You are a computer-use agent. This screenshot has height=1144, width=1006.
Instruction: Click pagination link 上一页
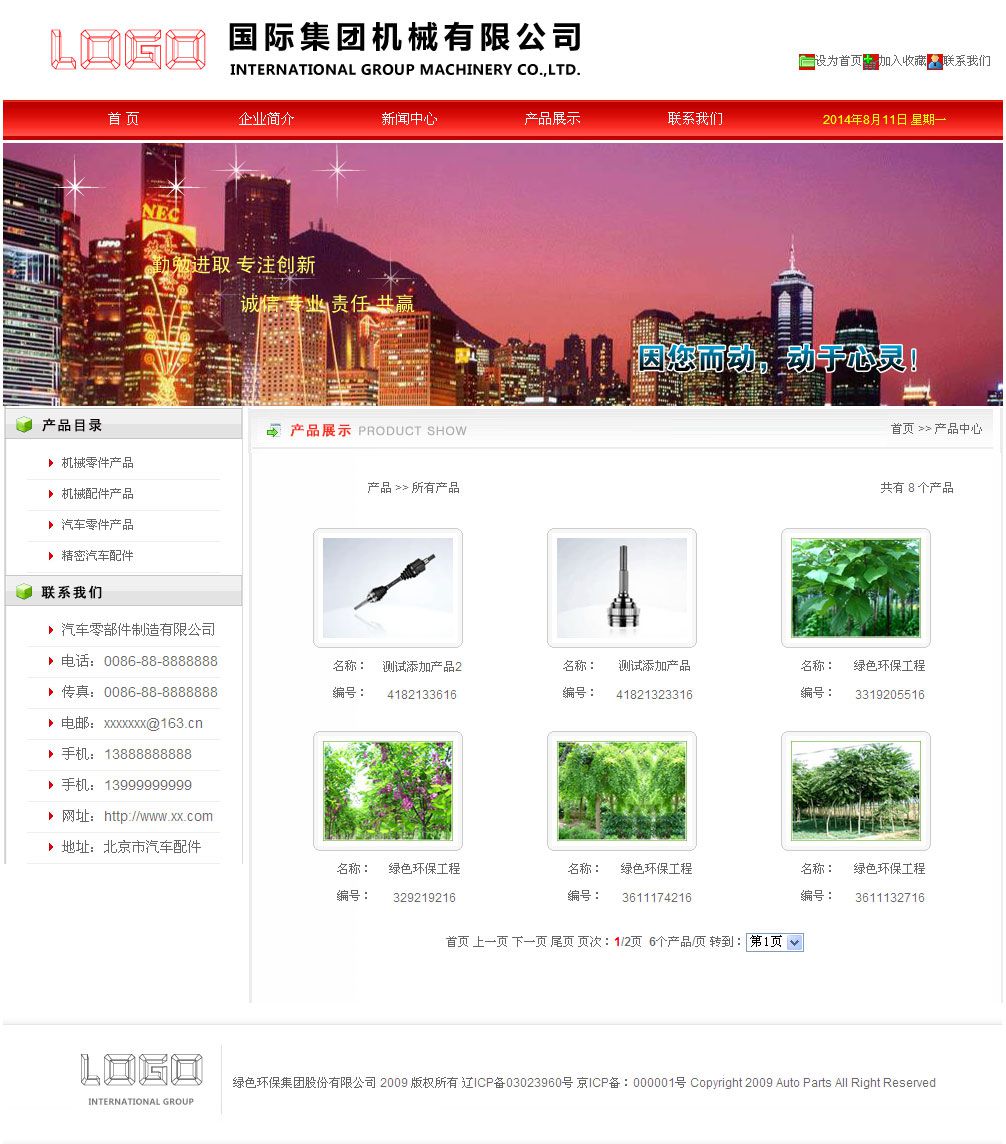(x=490, y=942)
